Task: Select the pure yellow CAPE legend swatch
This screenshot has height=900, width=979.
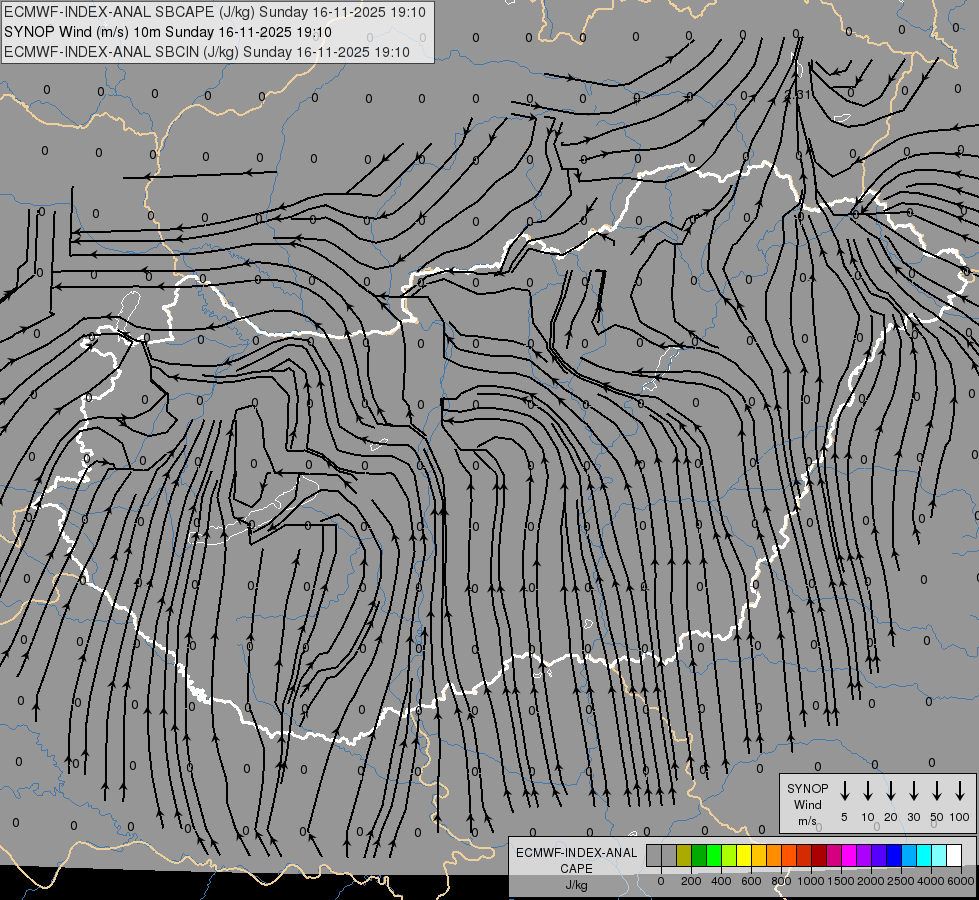Action: (744, 855)
